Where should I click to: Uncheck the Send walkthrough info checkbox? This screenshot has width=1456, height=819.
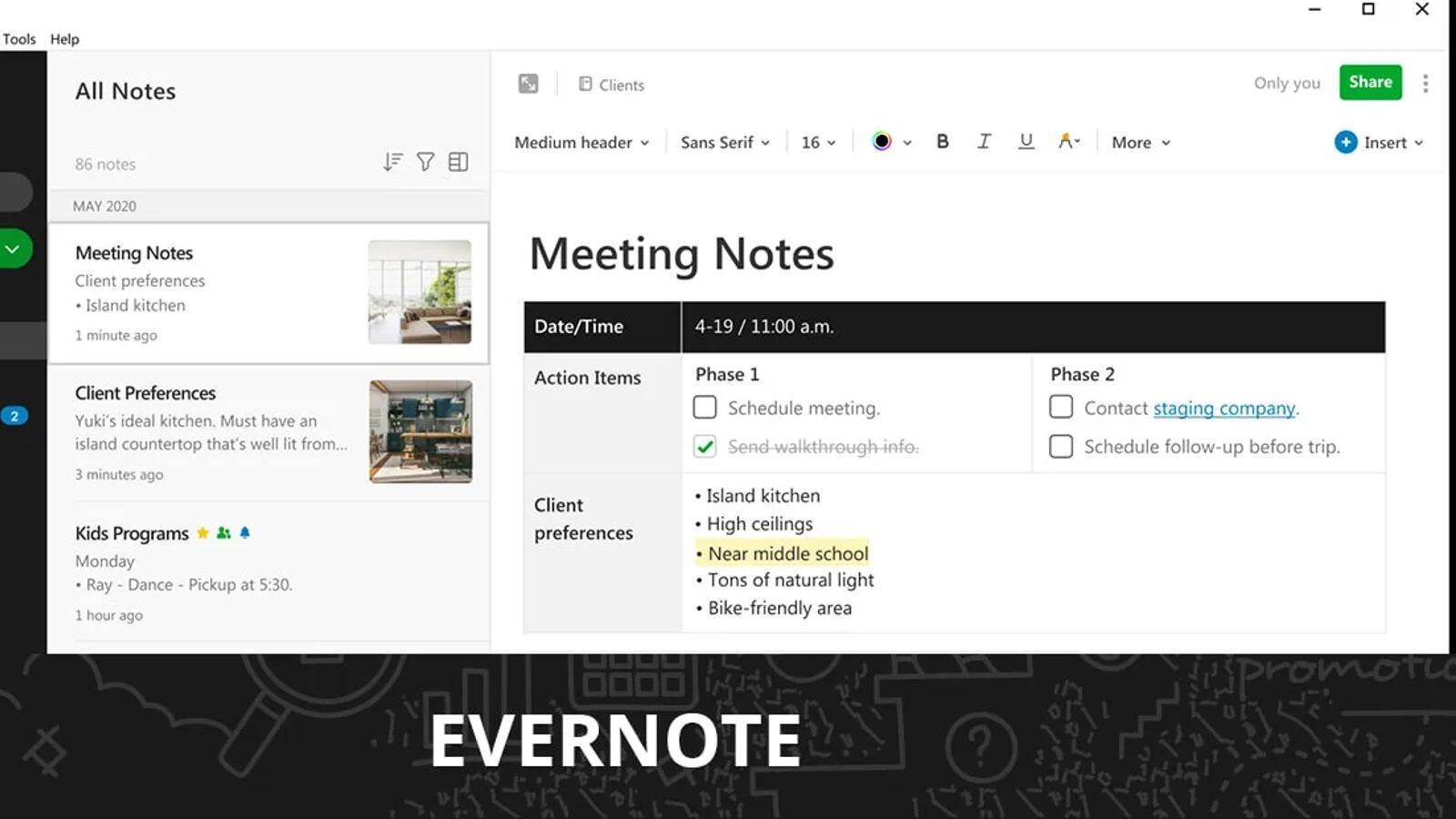tap(705, 446)
